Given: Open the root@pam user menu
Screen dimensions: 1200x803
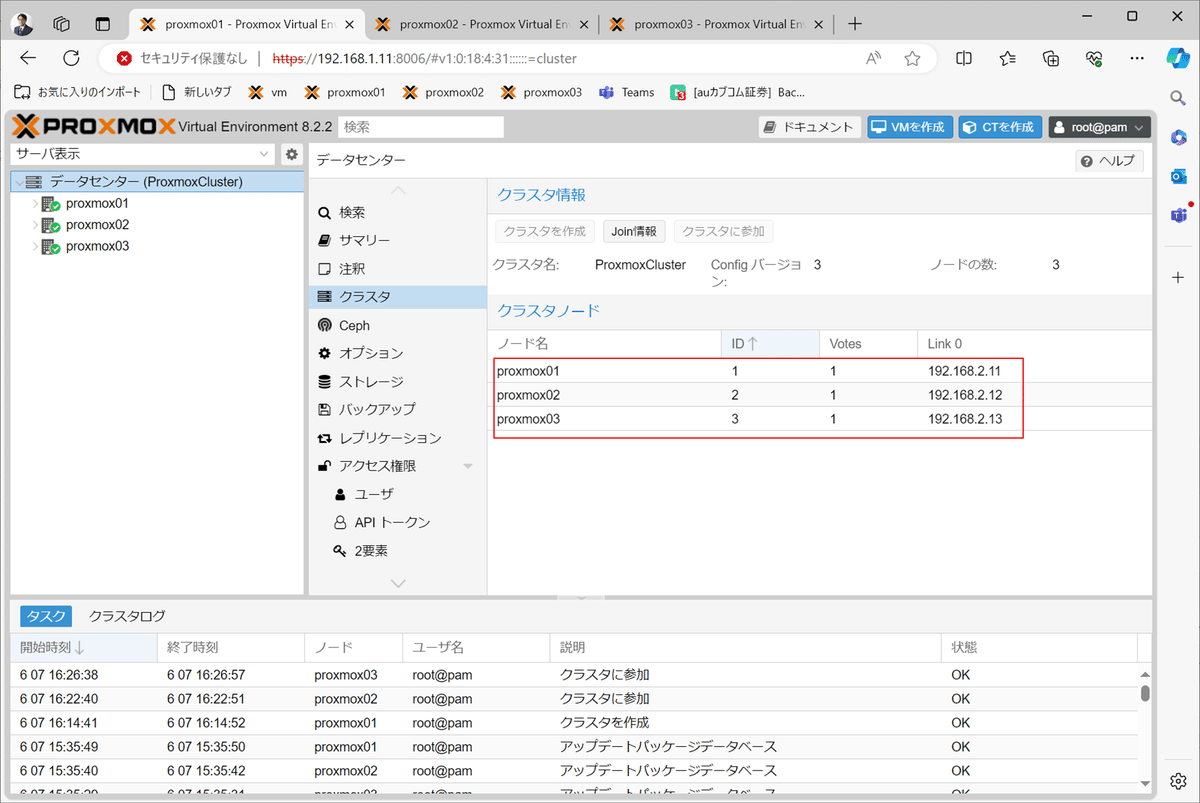Looking at the screenshot, I should [1099, 127].
